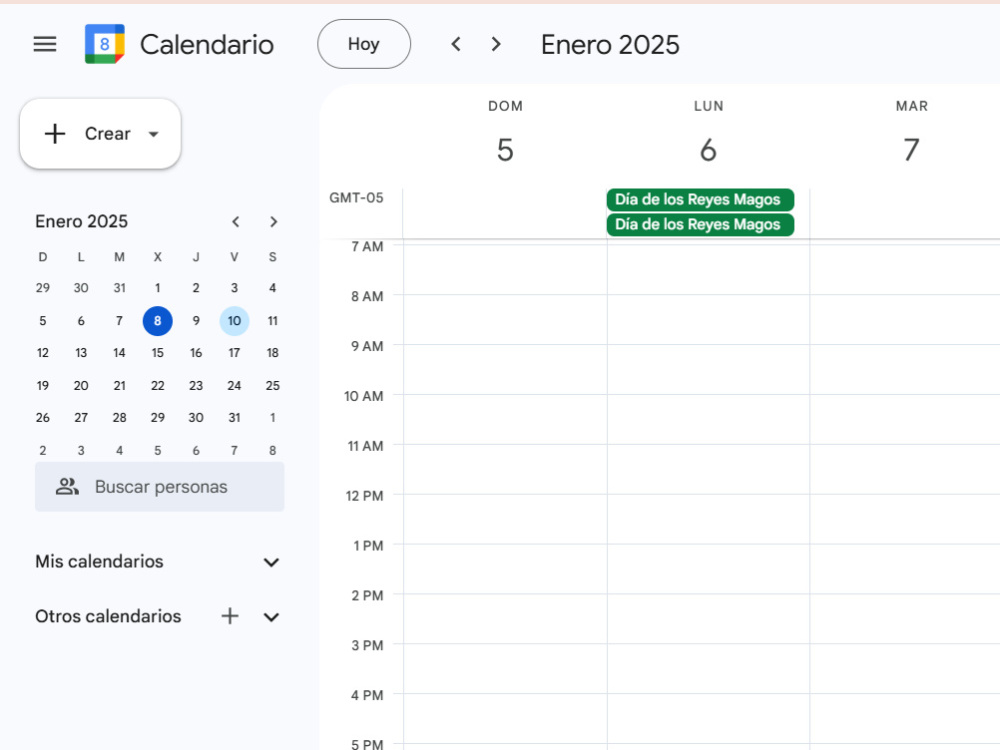This screenshot has height=750, width=1000.
Task: Show previous month in mini calendar
Action: (235, 222)
